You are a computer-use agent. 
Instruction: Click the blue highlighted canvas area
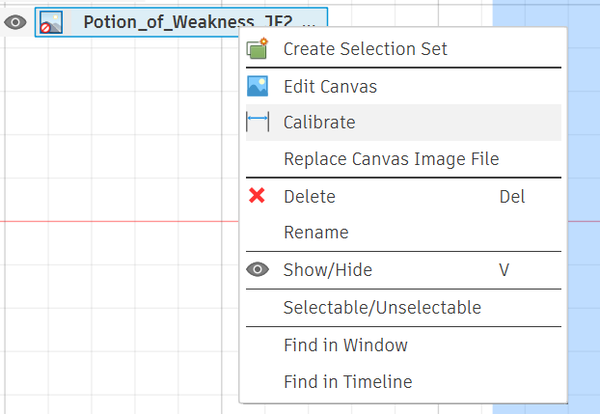(x=584, y=207)
